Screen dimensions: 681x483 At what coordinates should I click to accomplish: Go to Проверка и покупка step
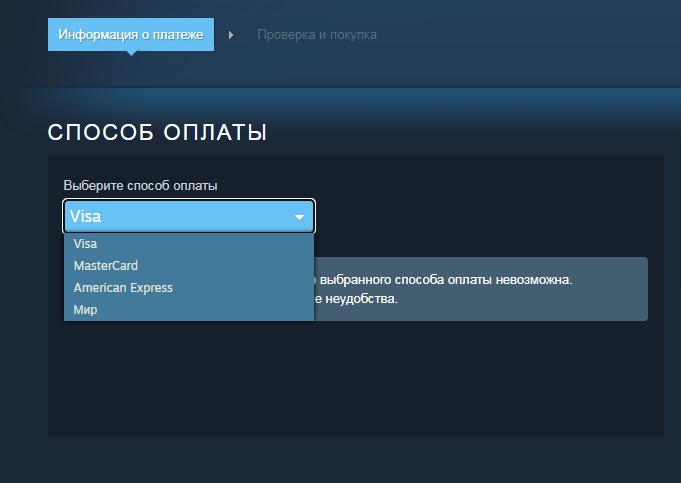pyautogui.click(x=317, y=35)
